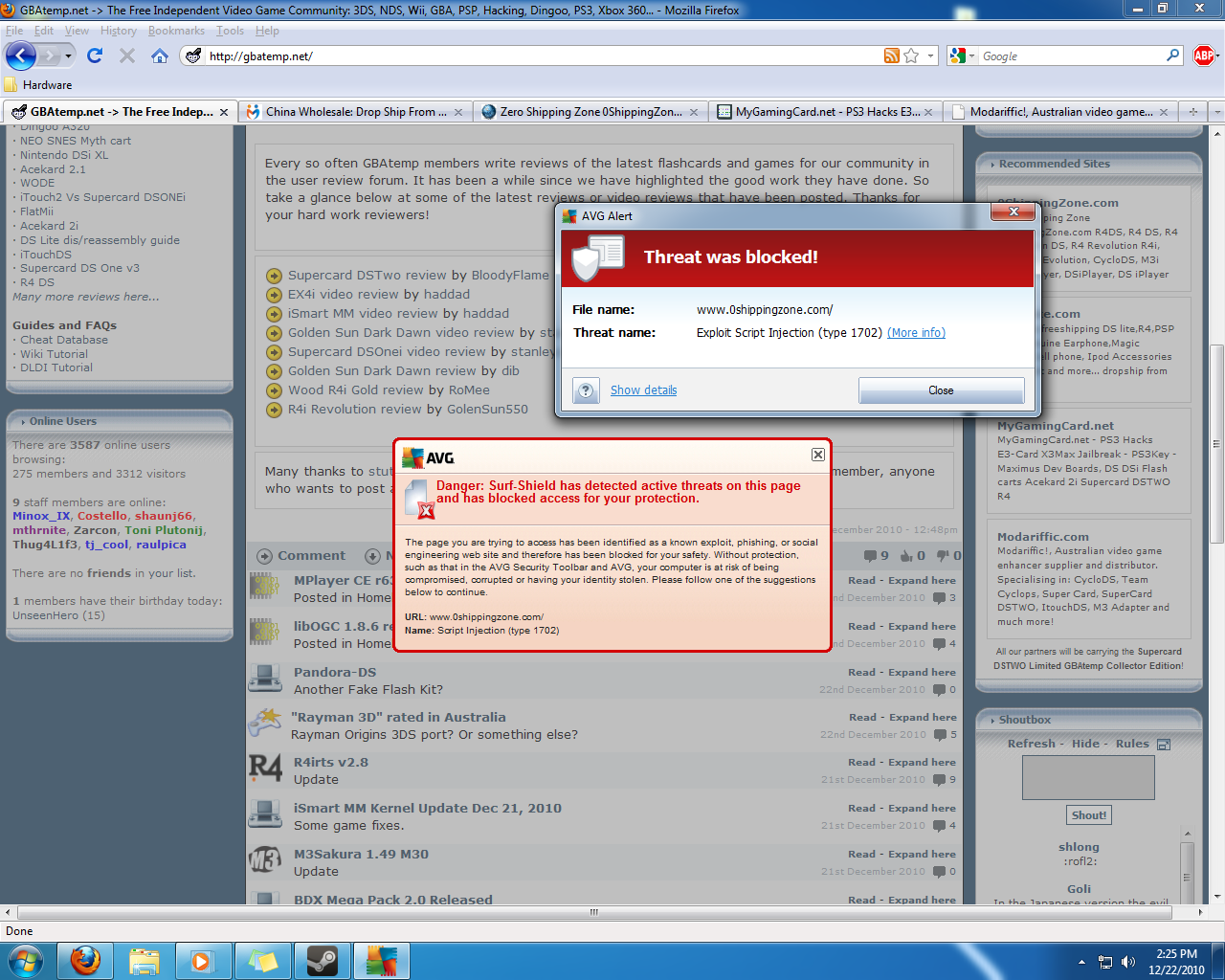Click the search magnifier icon in the Google box

1173,56
